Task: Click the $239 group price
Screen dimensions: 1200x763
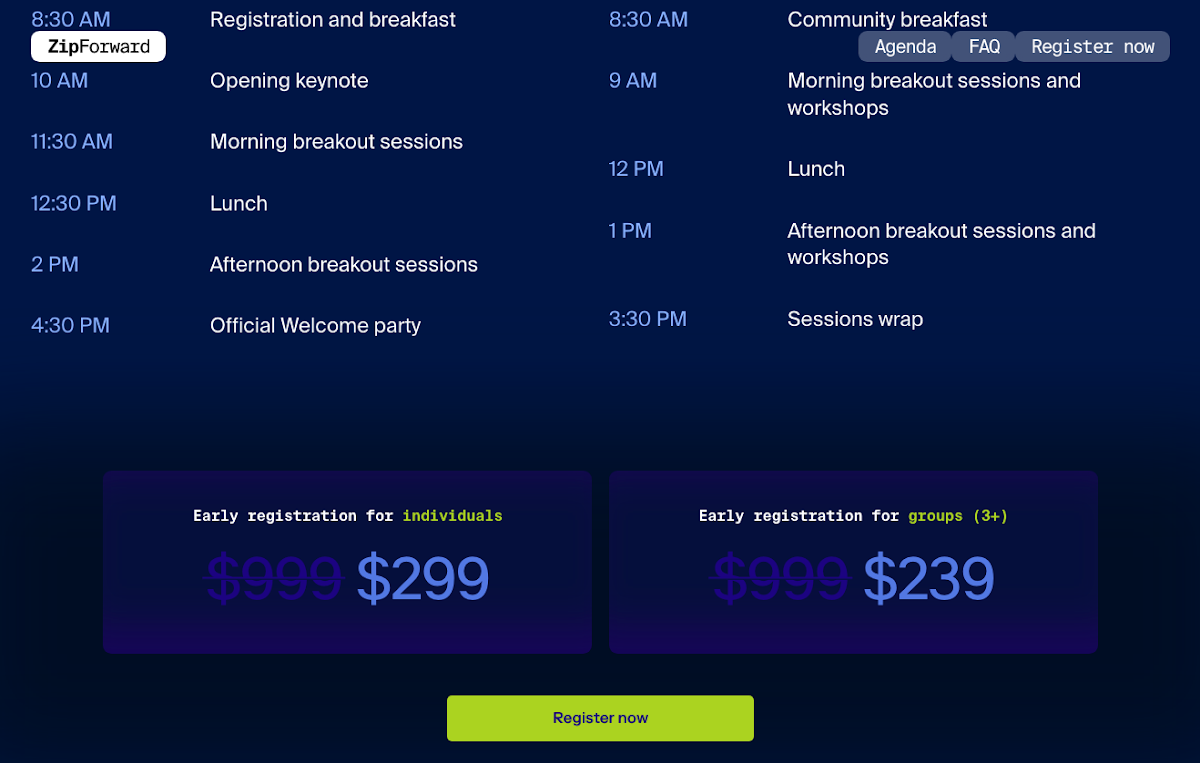Action: coord(929,579)
